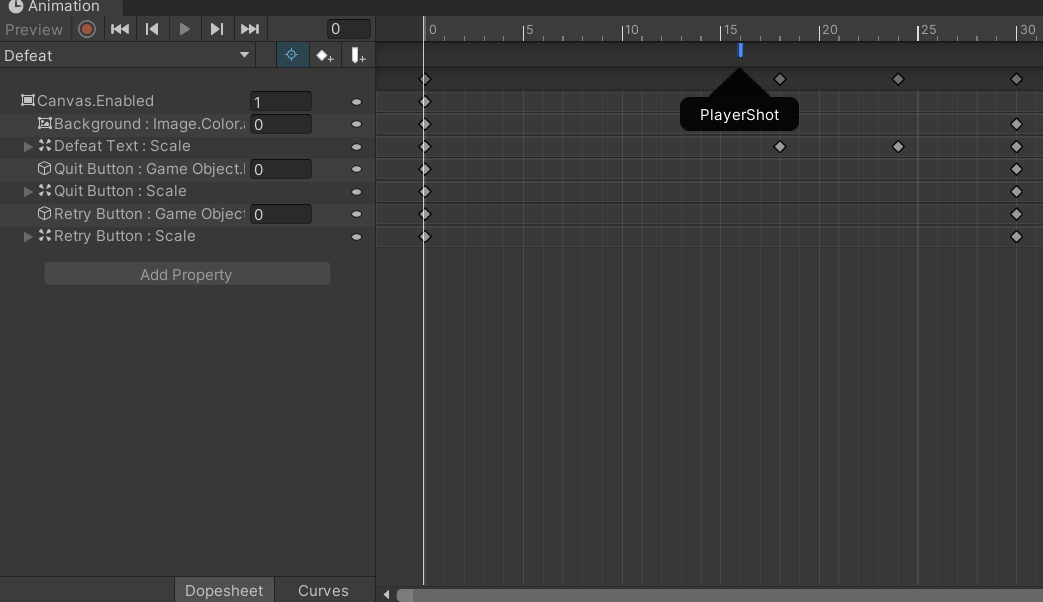Open Quit Button Scale property options dot
Image resolution: width=1043 pixels, height=602 pixels.
tap(357, 192)
